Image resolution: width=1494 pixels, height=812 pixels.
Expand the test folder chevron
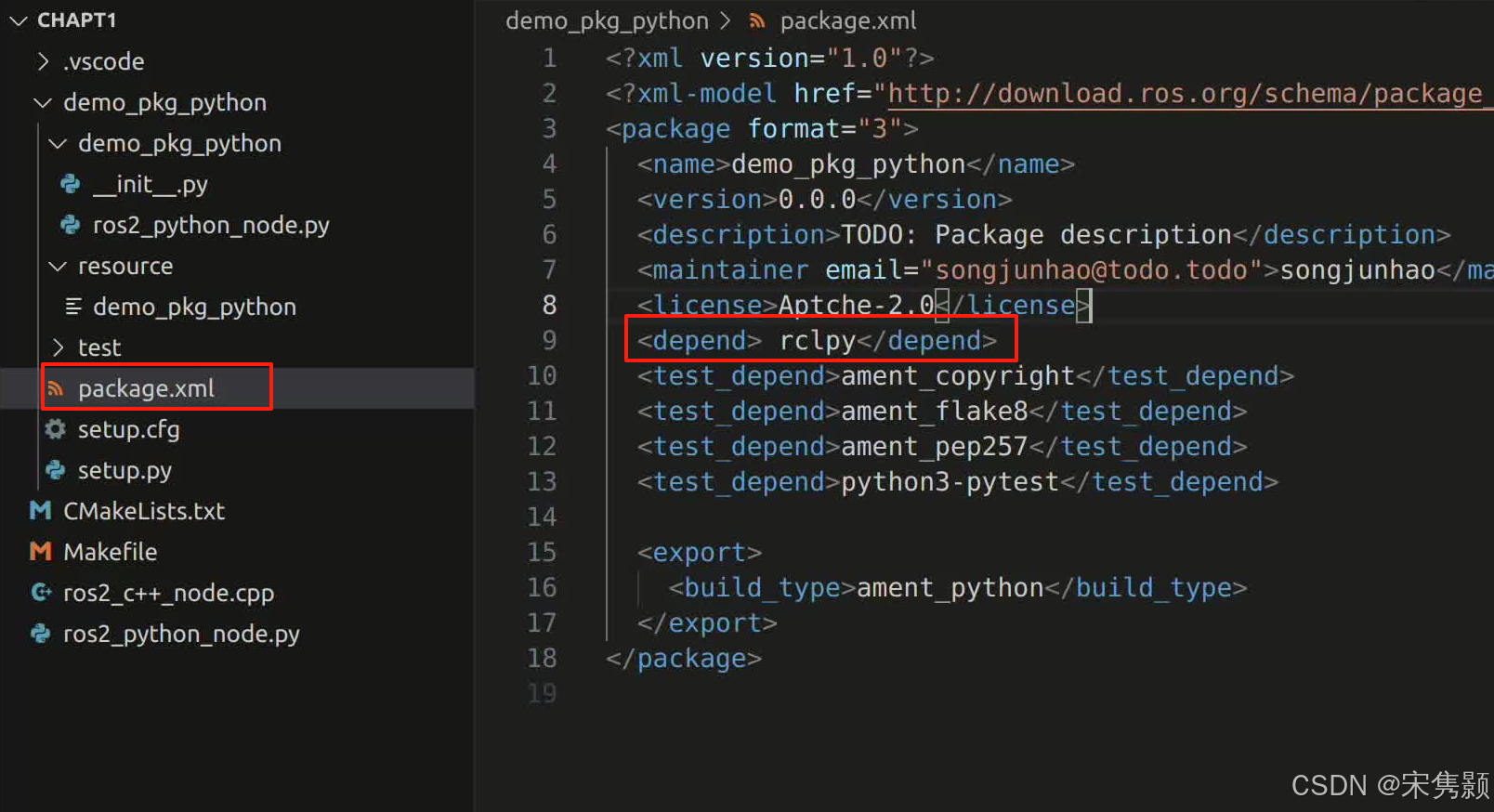point(58,347)
